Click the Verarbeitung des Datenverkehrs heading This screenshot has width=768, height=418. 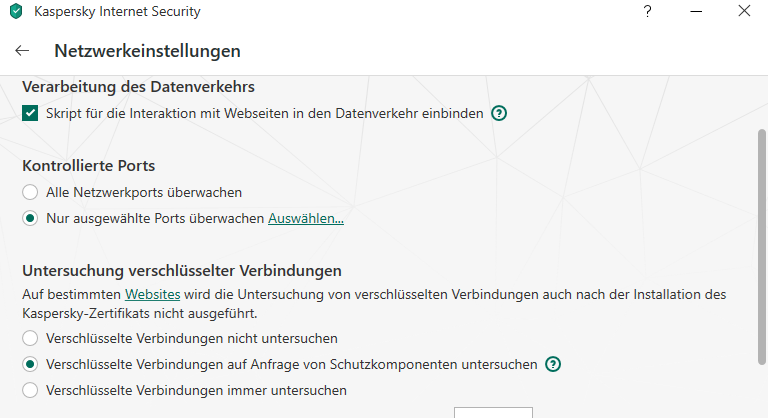(139, 87)
